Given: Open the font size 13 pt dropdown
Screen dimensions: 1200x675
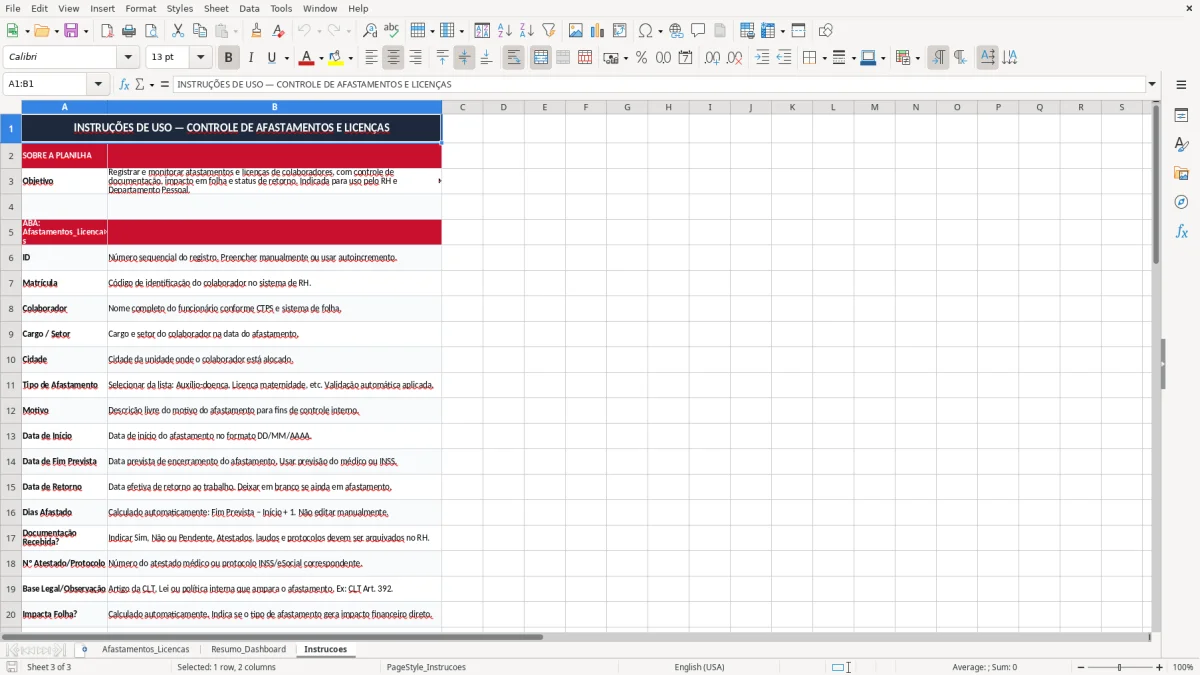Looking at the screenshot, I should pyautogui.click(x=200, y=58).
